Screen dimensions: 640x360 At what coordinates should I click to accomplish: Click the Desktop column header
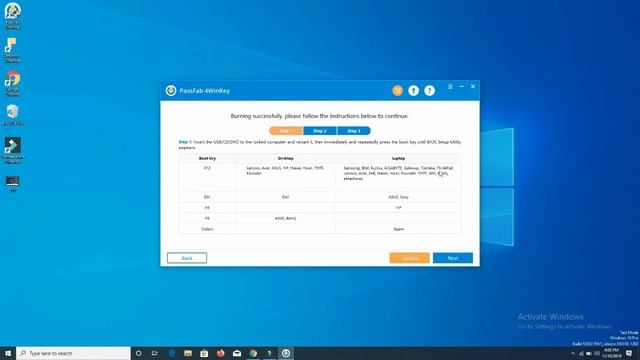coord(285,158)
